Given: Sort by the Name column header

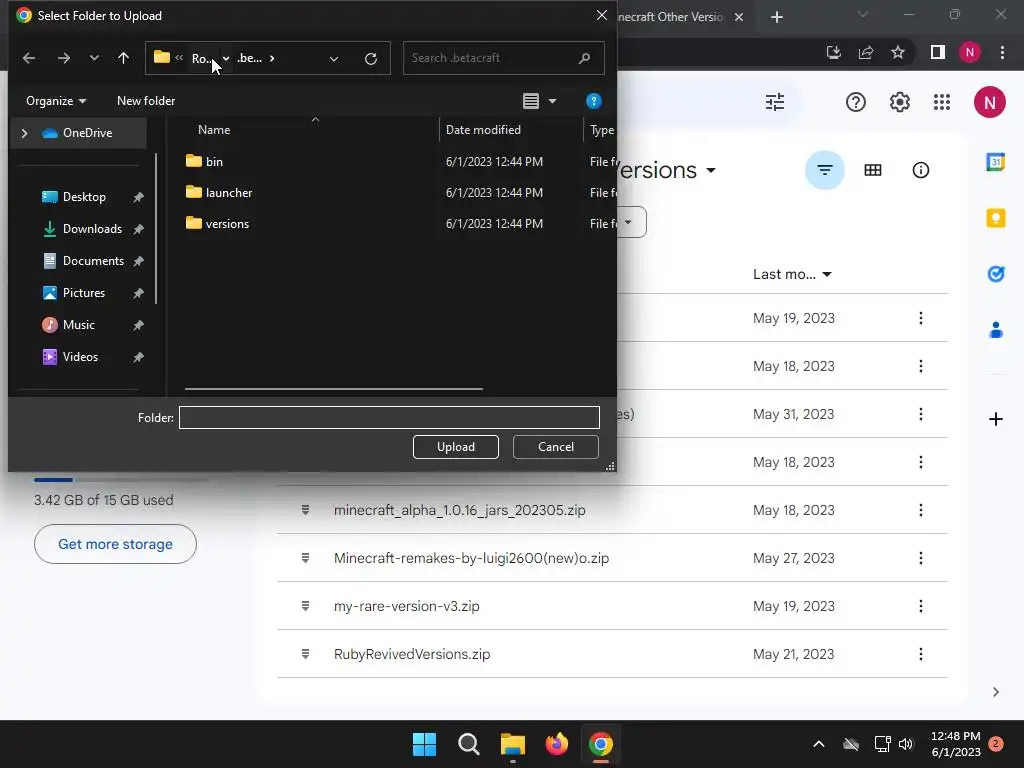Looking at the screenshot, I should 214,129.
